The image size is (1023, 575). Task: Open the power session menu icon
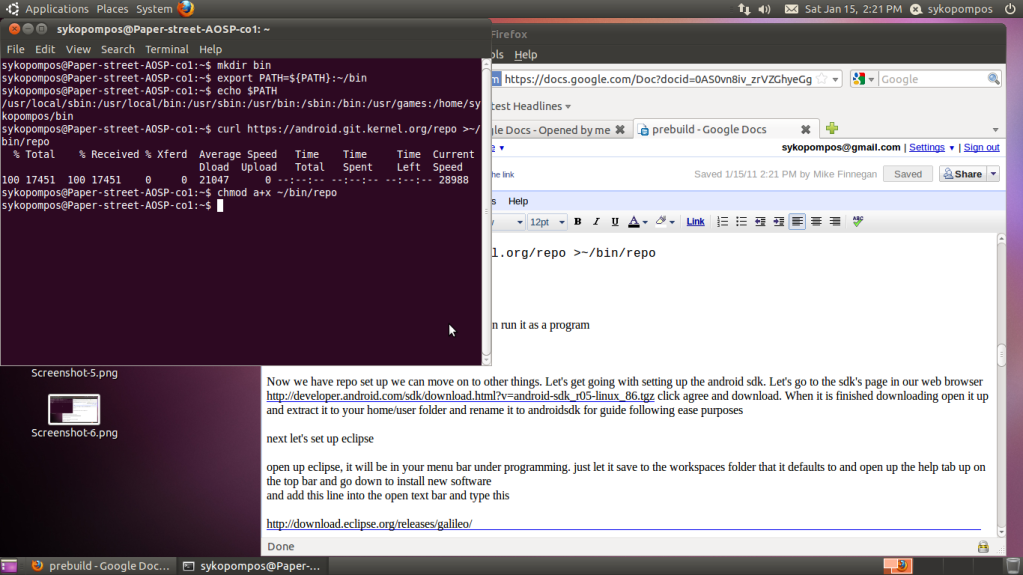(x=1009, y=9)
